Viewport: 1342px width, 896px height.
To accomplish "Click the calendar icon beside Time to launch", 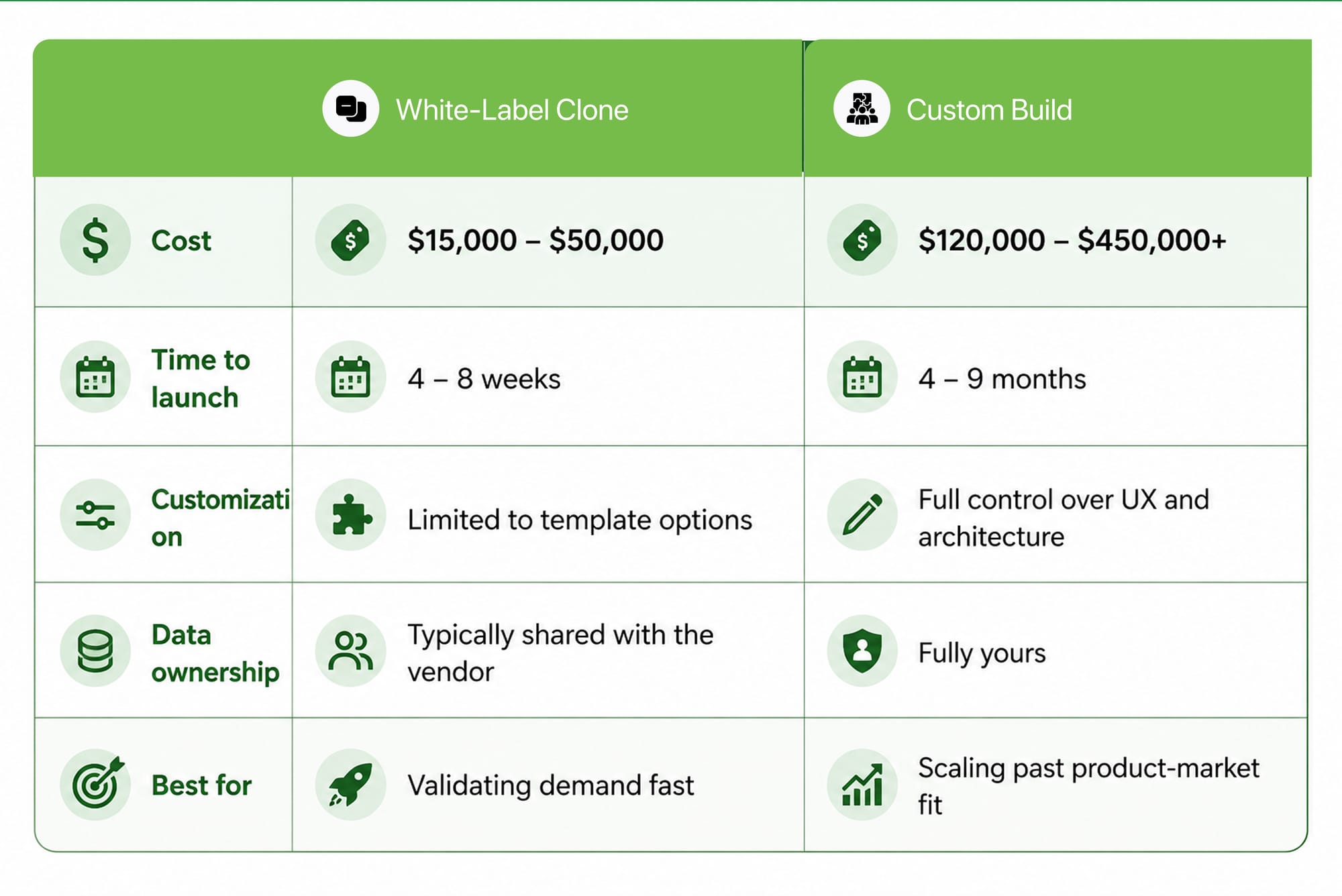I will pyautogui.click(x=95, y=377).
